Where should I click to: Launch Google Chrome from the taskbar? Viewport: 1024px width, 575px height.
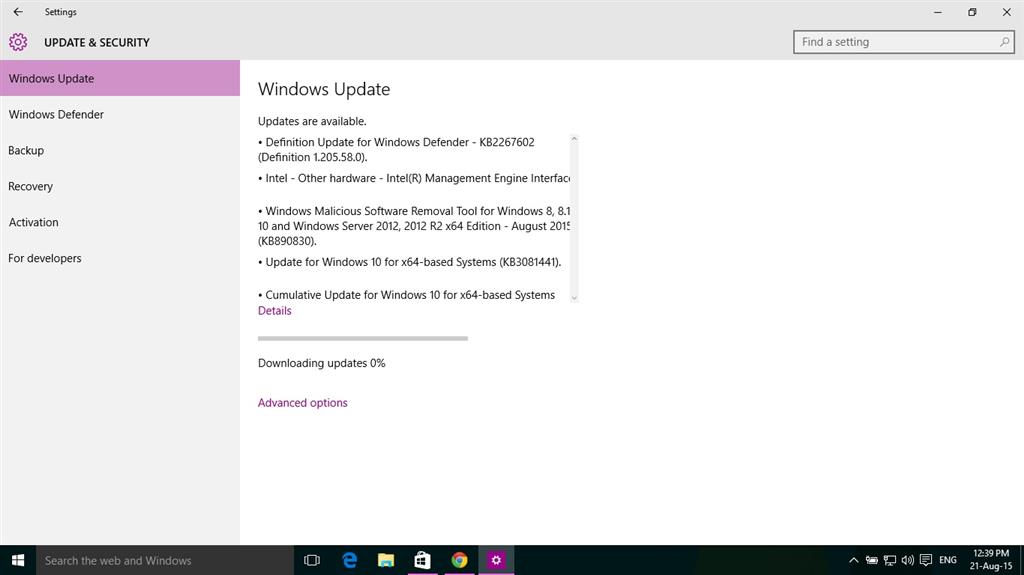tap(459, 560)
